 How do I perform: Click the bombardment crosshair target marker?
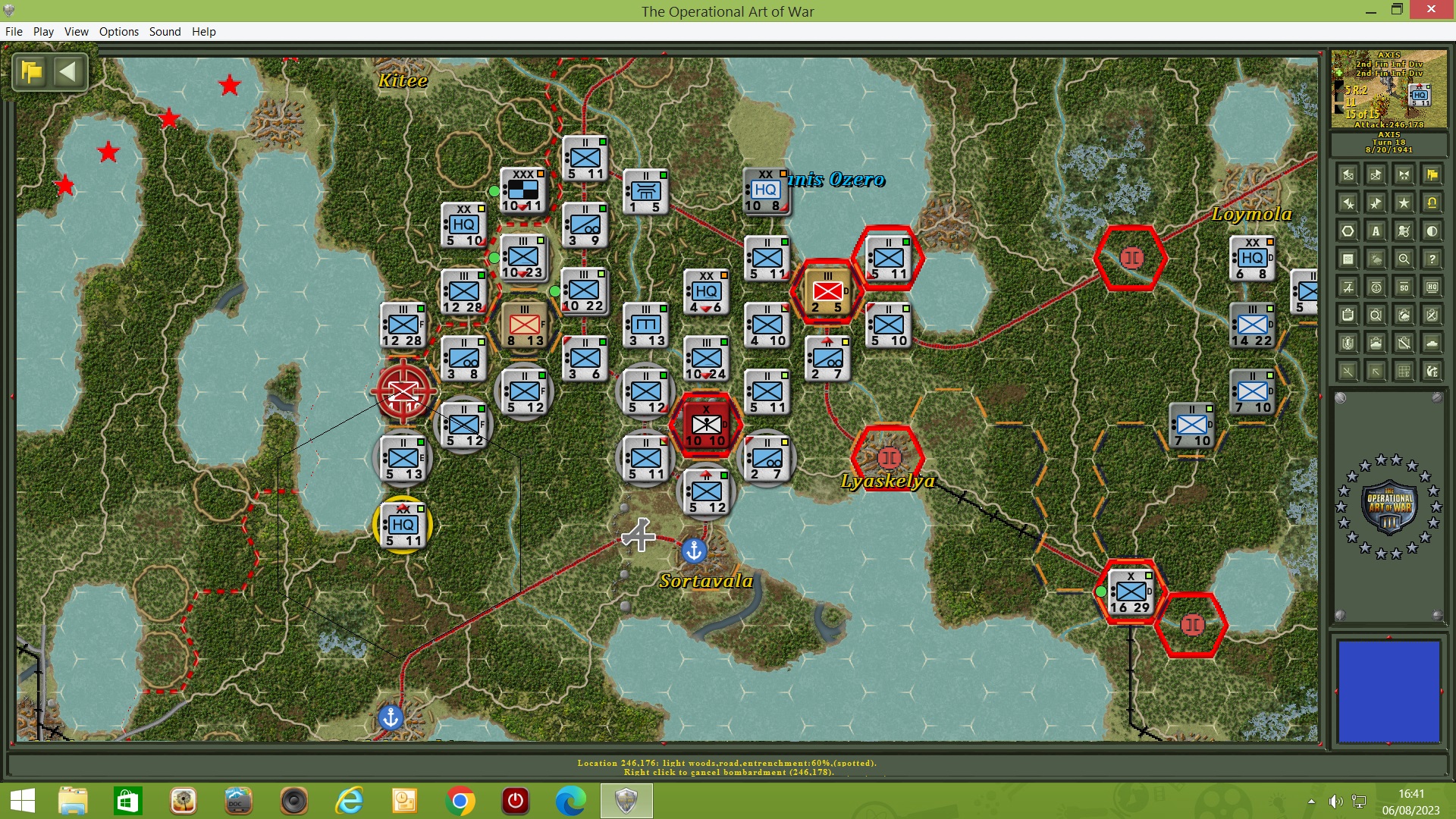tap(403, 391)
